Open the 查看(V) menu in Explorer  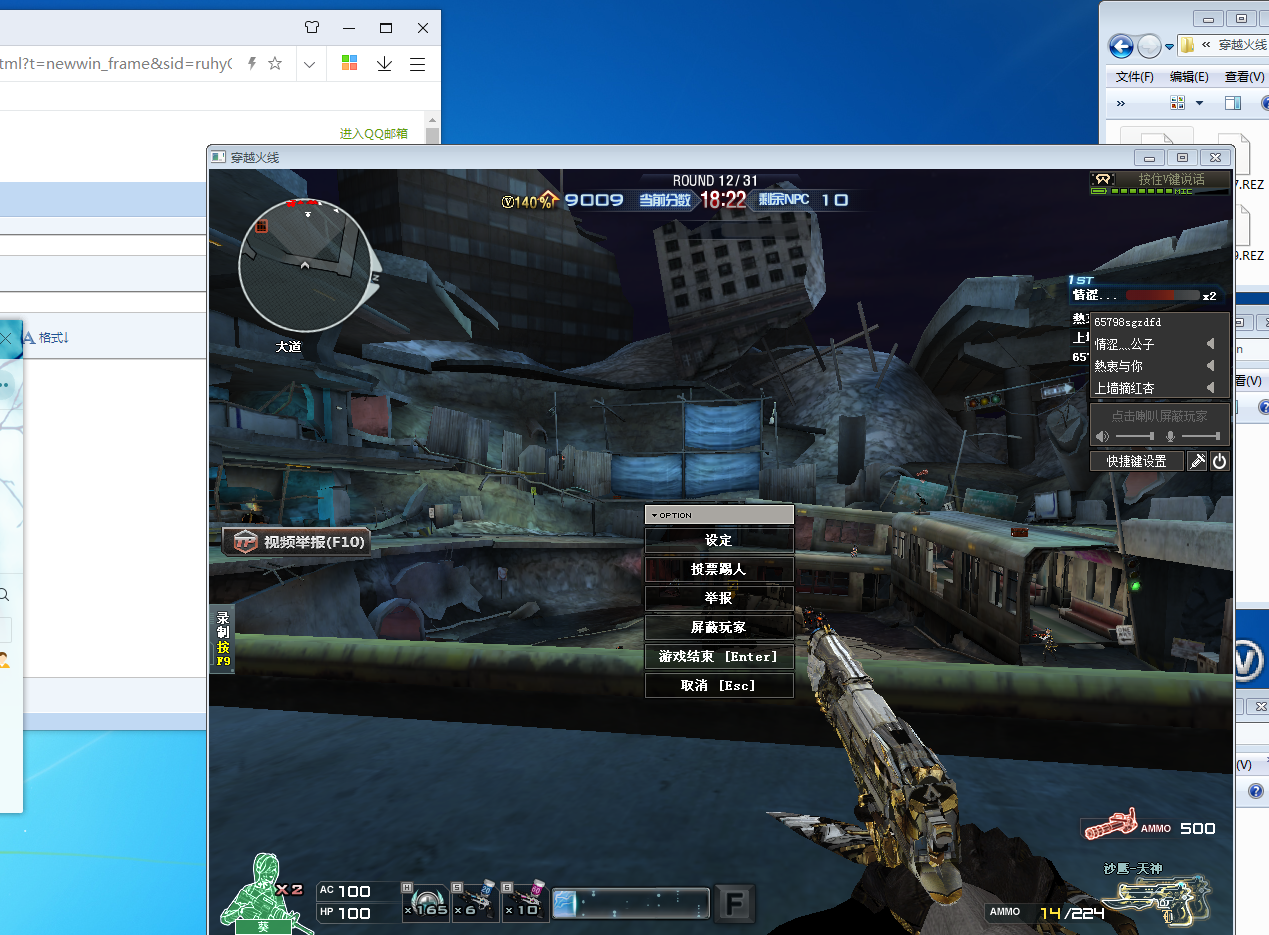point(1244,77)
